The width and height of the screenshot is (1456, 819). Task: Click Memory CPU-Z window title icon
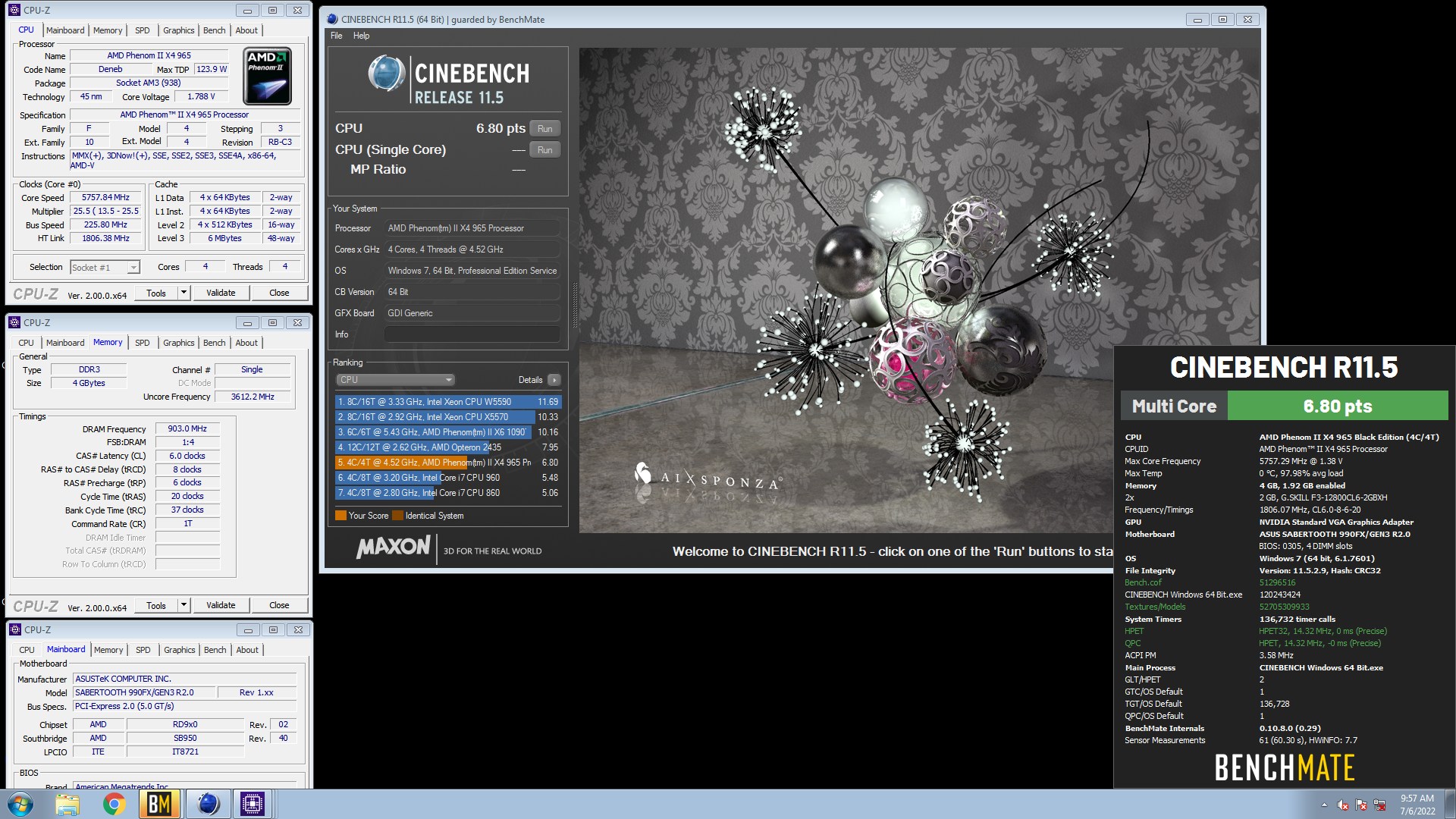coord(14,322)
